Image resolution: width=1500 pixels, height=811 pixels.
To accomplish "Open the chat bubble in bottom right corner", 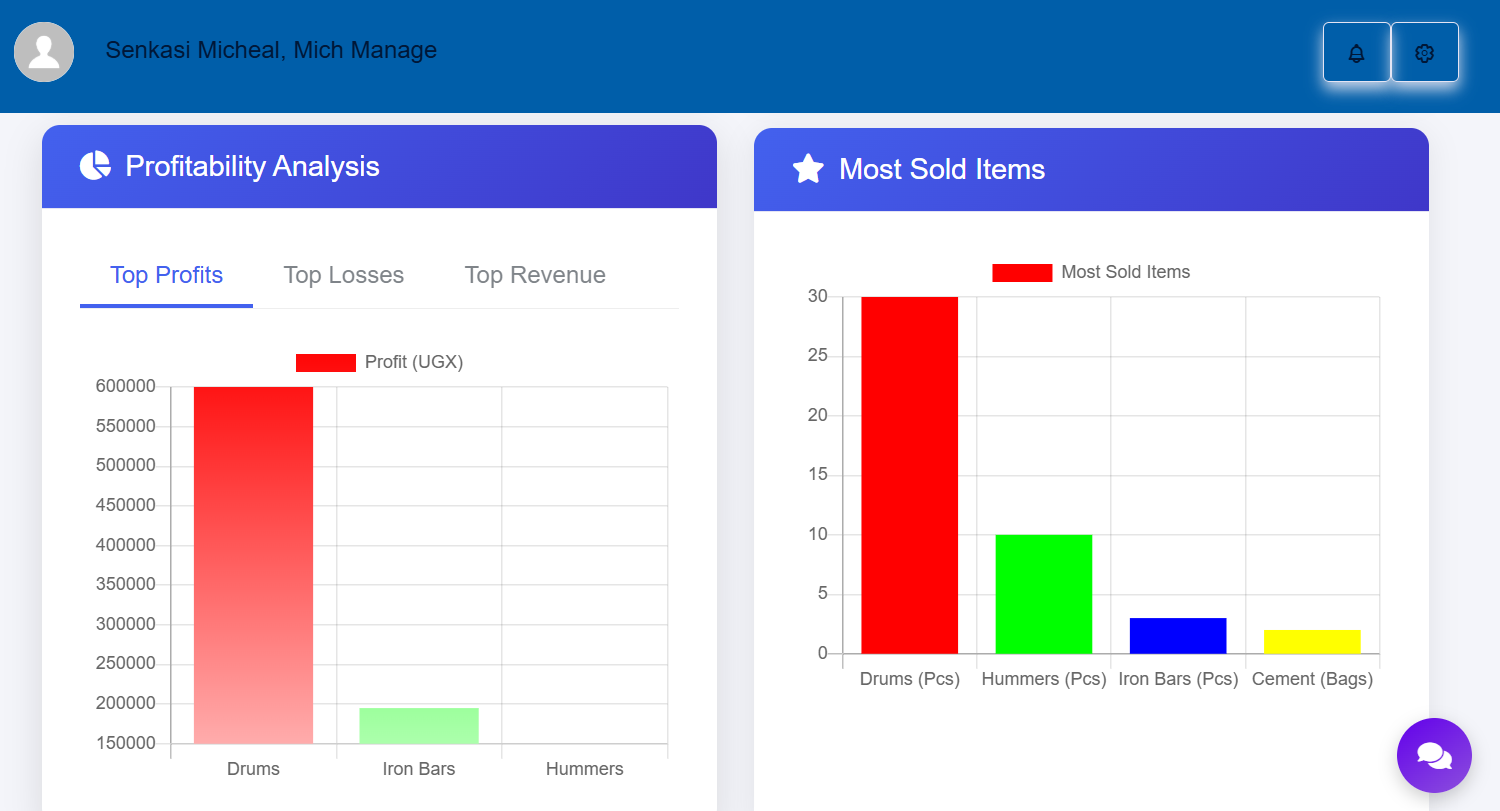I will pyautogui.click(x=1434, y=755).
